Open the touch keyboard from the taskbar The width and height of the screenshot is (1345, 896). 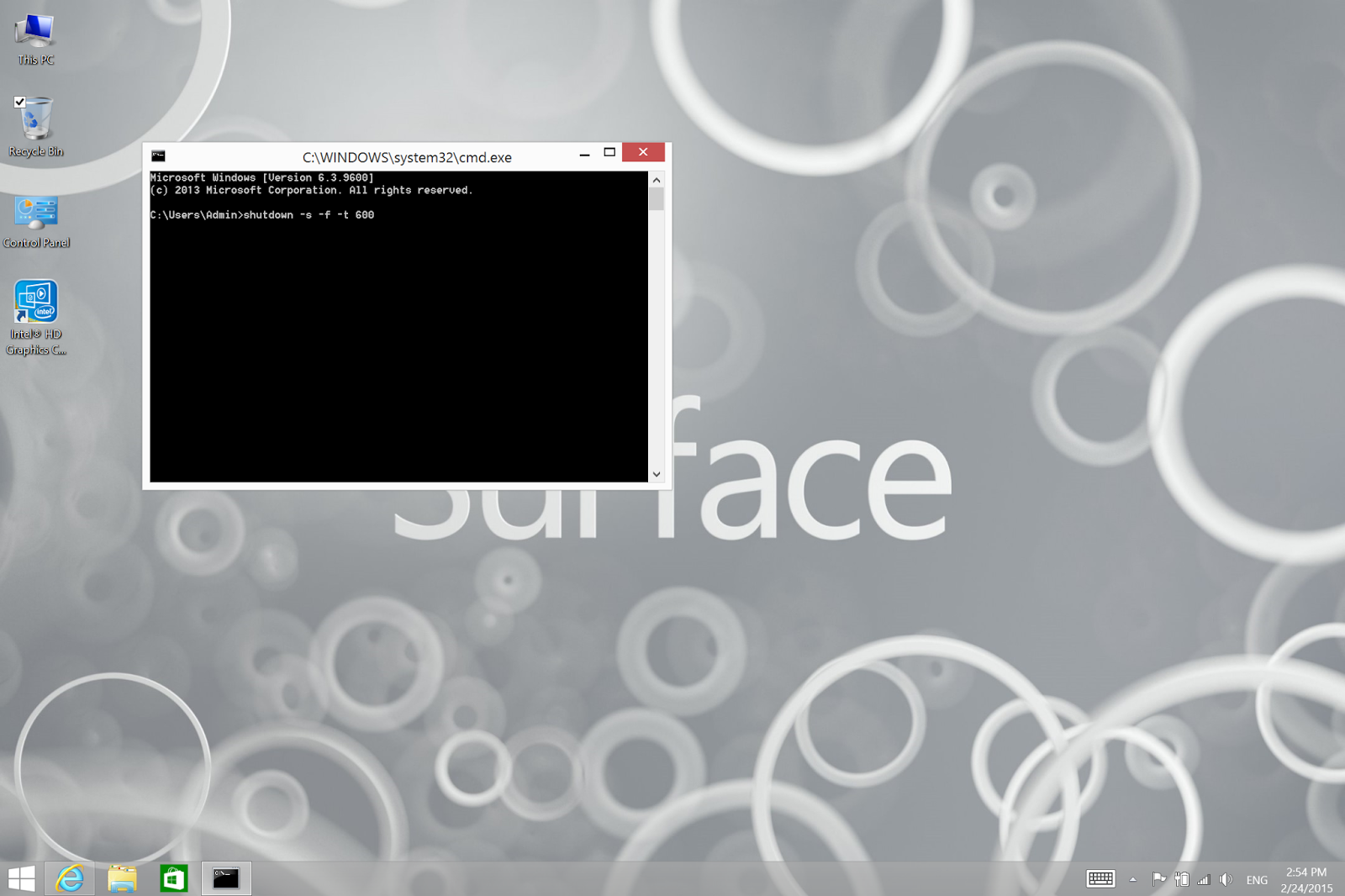(1100, 879)
